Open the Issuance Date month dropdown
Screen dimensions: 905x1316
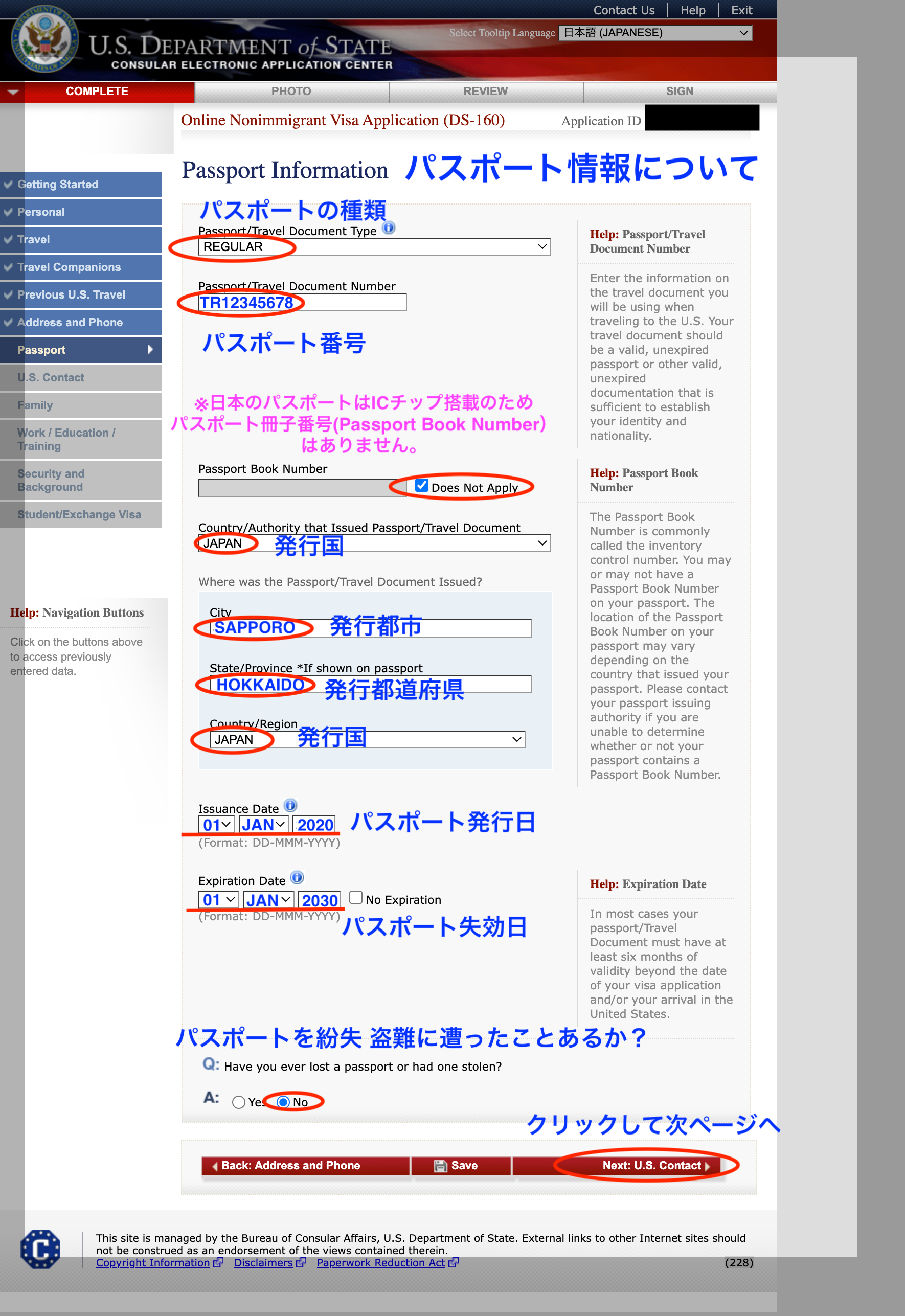pos(264,825)
